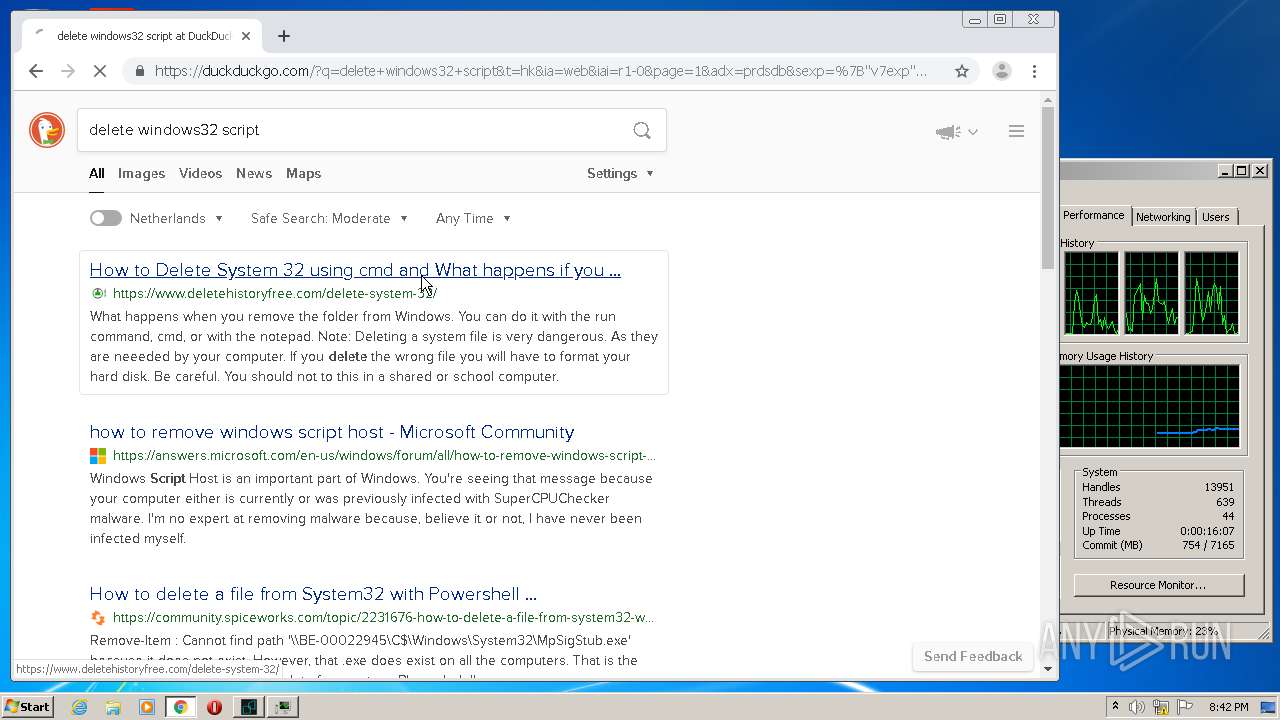Click the magnifier search button
Viewport: 1280px width, 720px height.
click(x=642, y=130)
